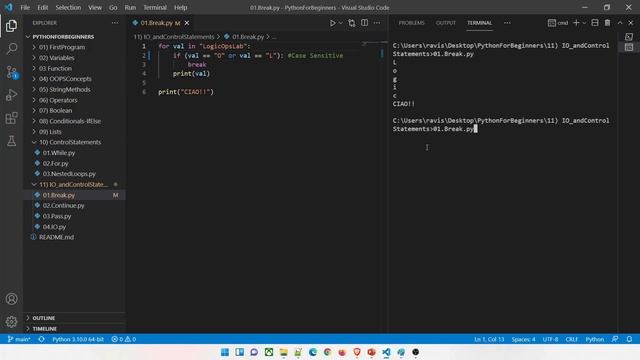Select the cmd terminal label
This screenshot has height=360, width=640.
pyautogui.click(x=558, y=23)
